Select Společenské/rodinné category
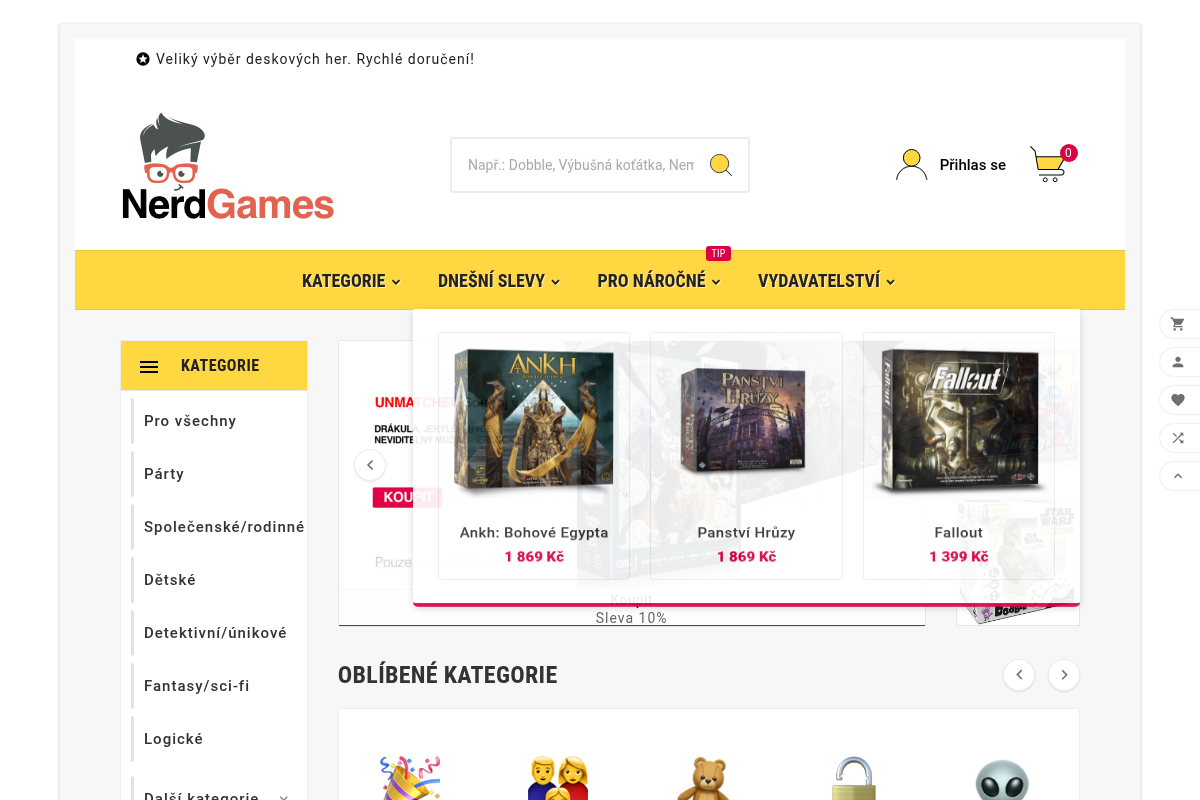The width and height of the screenshot is (1200, 800). (x=224, y=527)
